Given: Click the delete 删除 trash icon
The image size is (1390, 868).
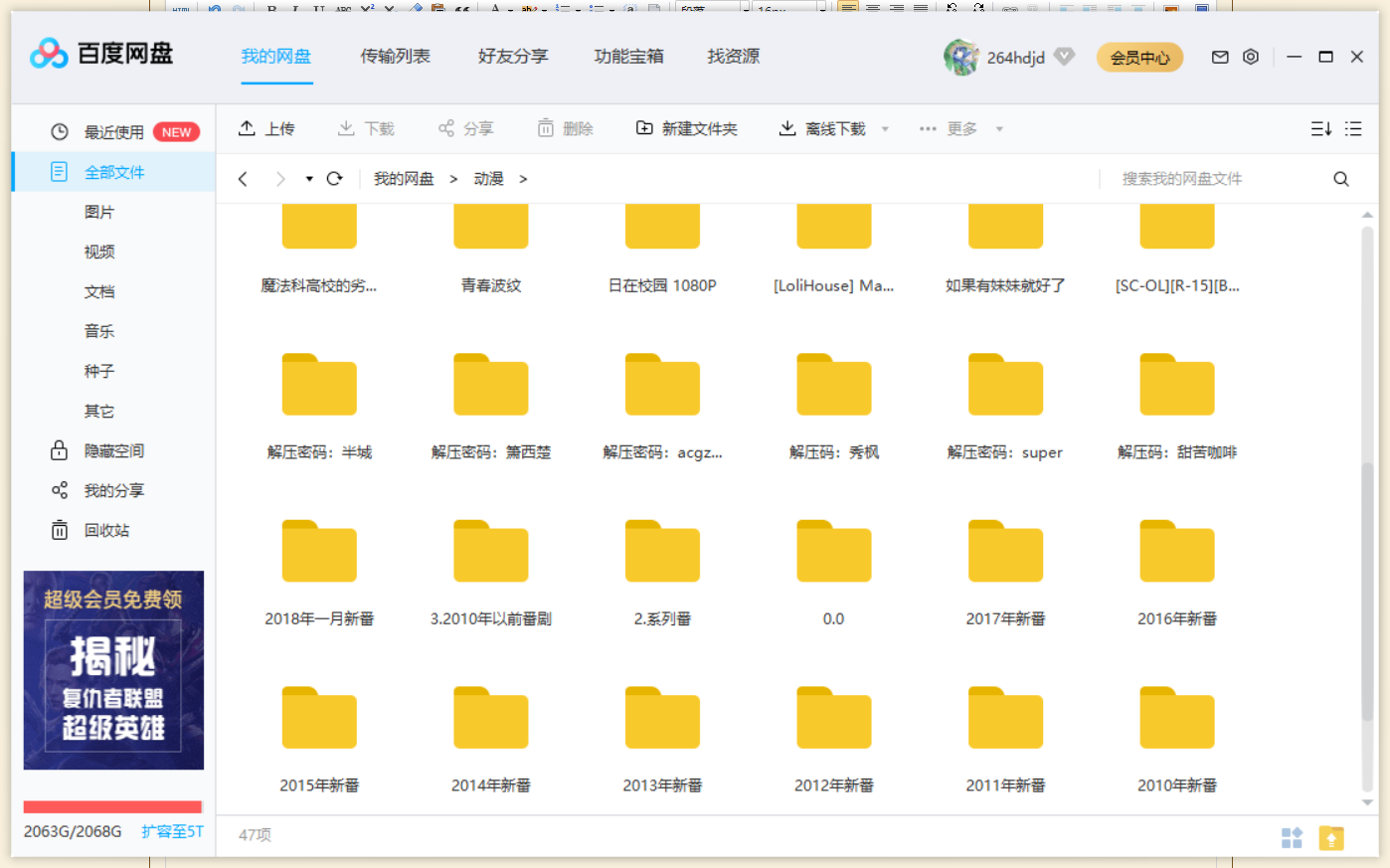Looking at the screenshot, I should tap(546, 127).
